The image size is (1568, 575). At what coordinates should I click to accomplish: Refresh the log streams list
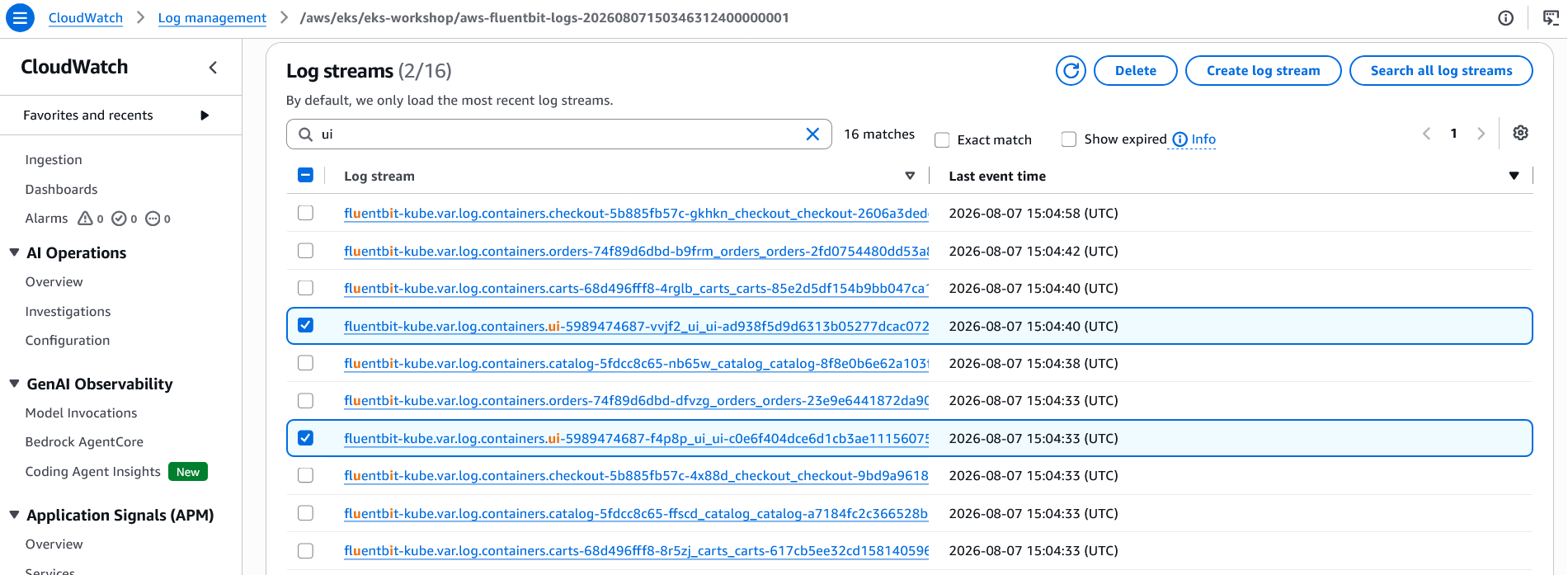click(1071, 71)
